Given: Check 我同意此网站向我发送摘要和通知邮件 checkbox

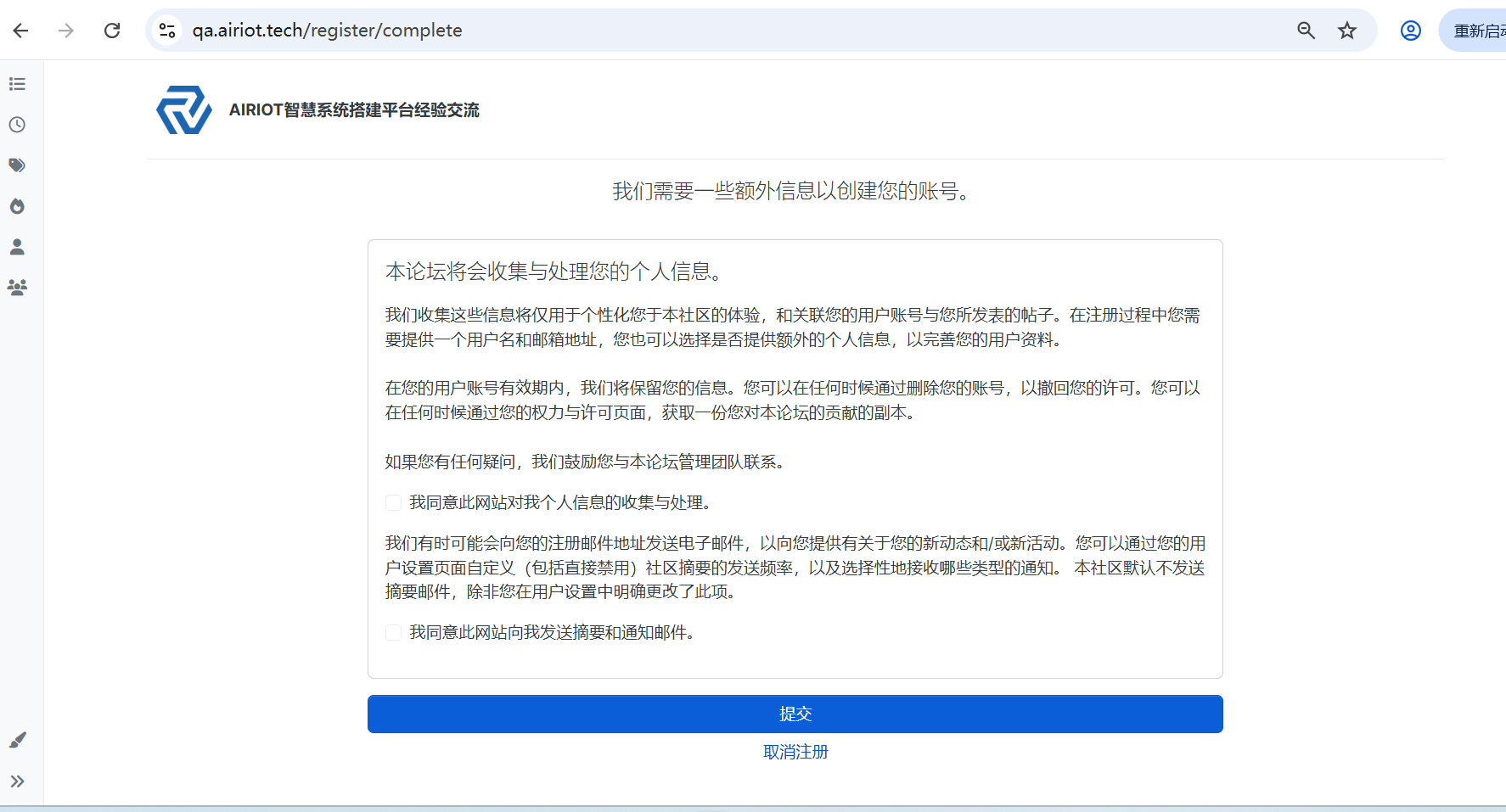Looking at the screenshot, I should click(x=393, y=633).
